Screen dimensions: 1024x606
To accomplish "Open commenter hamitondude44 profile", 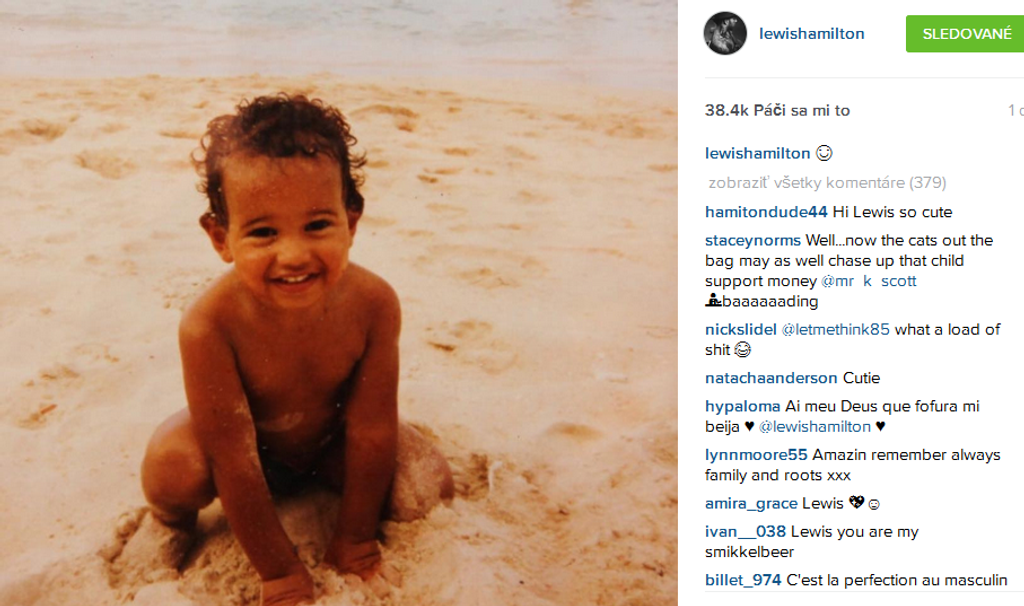I will click(766, 212).
